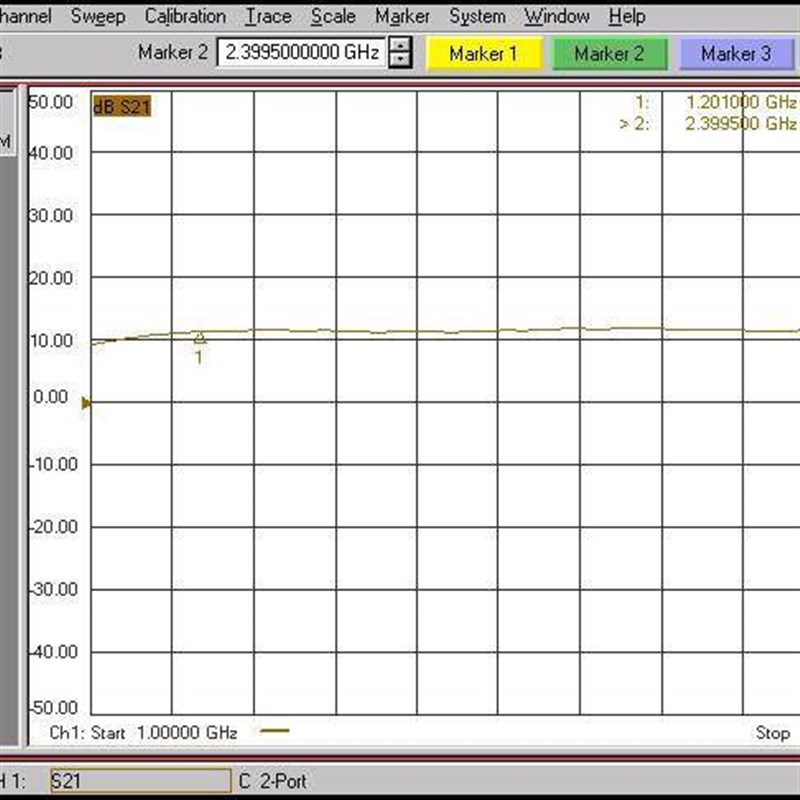The image size is (800, 800).
Task: Click the 50.00 top scale value
Action: (x=51, y=102)
